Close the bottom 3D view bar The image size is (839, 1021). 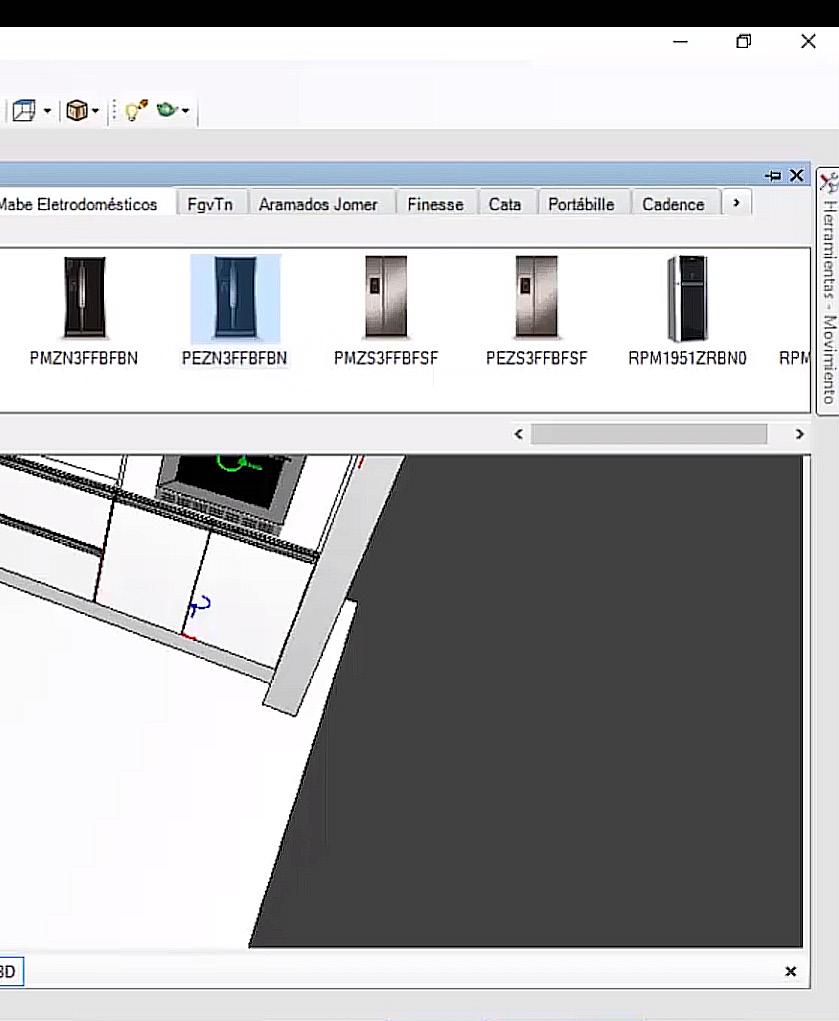[x=790, y=971]
